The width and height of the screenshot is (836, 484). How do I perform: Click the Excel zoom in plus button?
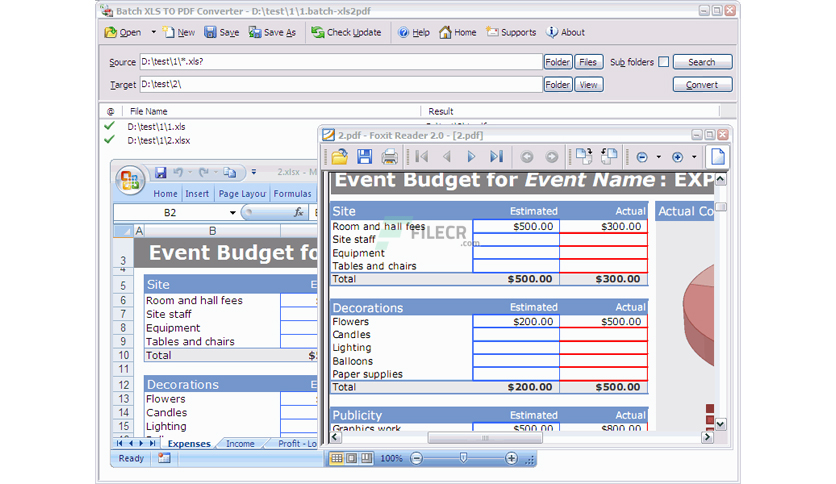pyautogui.click(x=511, y=458)
